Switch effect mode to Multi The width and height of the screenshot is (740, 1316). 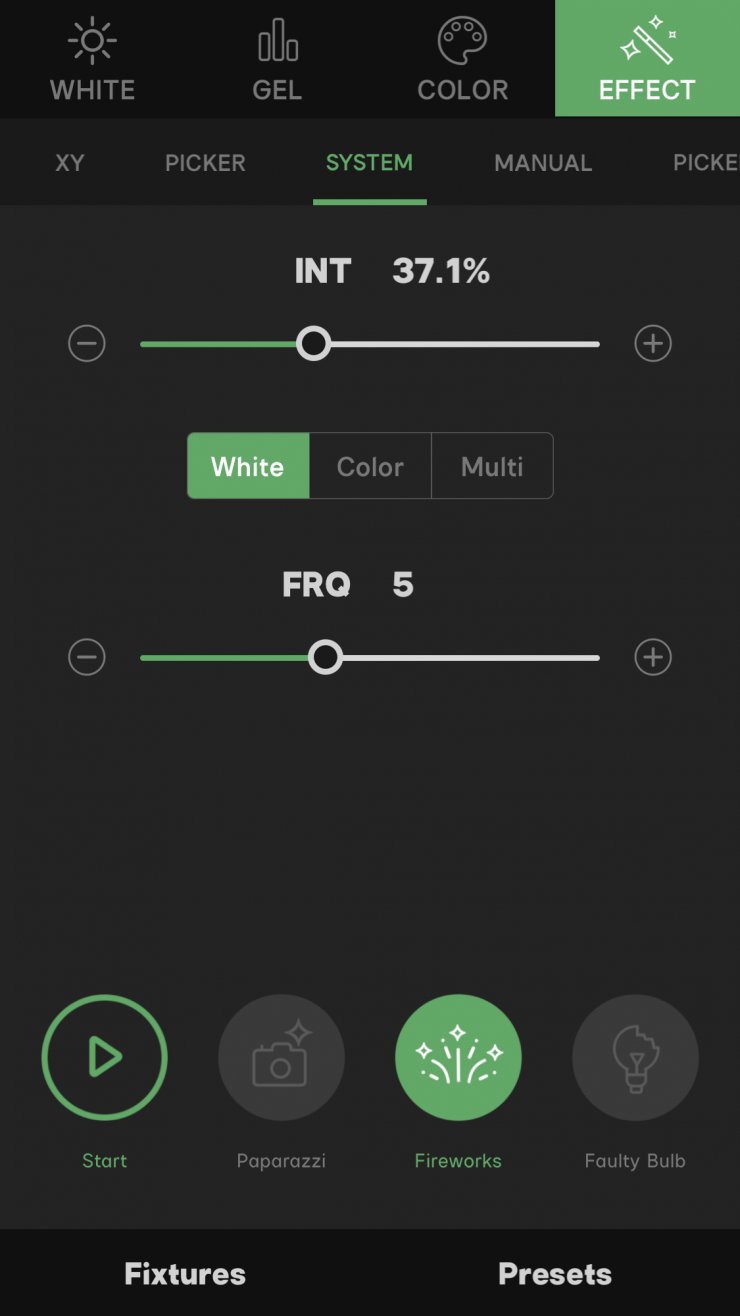[x=492, y=466]
